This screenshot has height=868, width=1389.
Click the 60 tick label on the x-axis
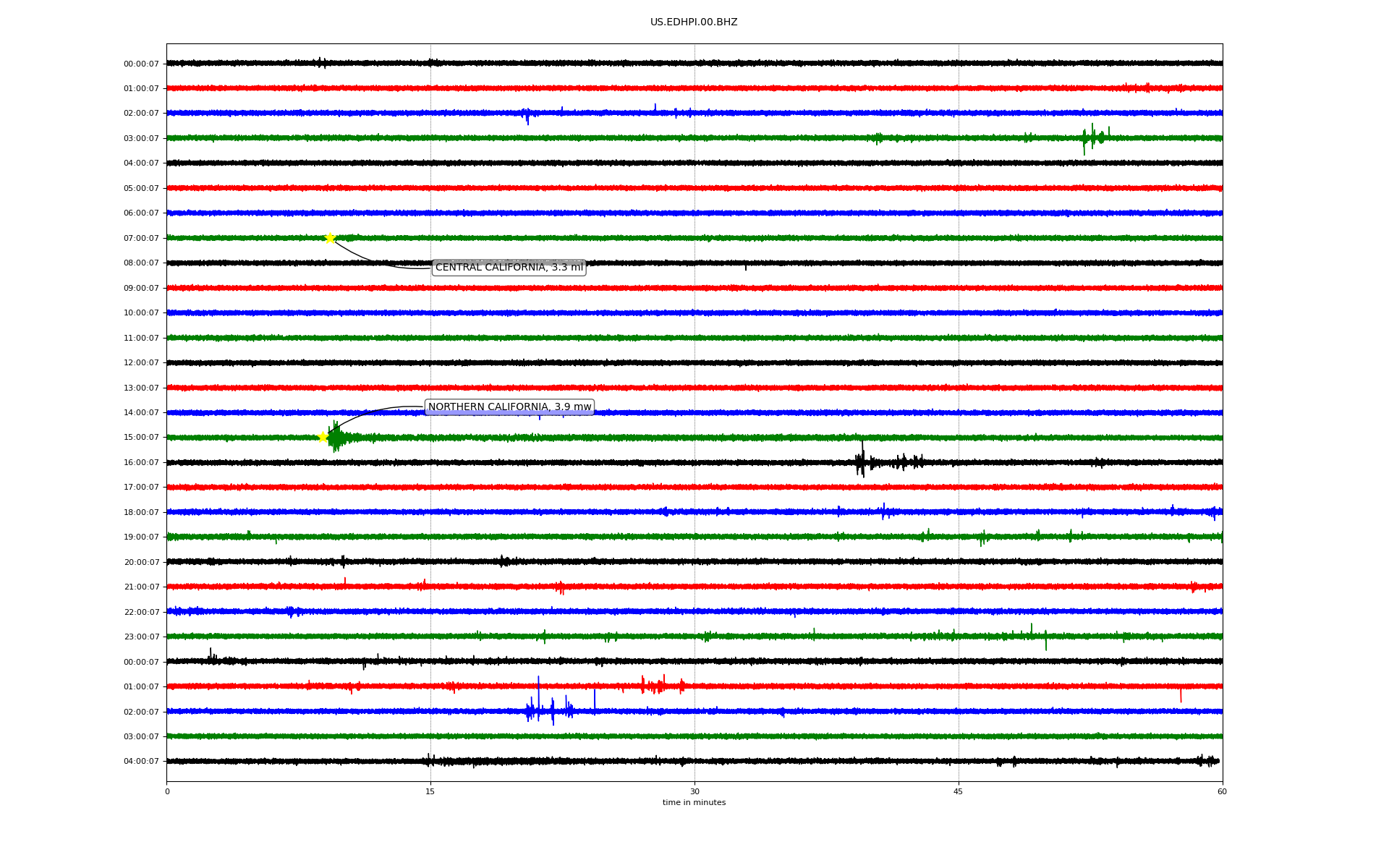tap(1222, 791)
